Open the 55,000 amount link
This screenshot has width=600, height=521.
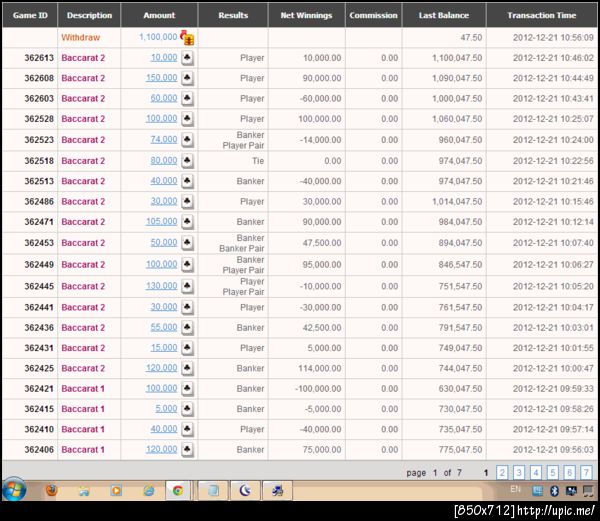point(164,327)
